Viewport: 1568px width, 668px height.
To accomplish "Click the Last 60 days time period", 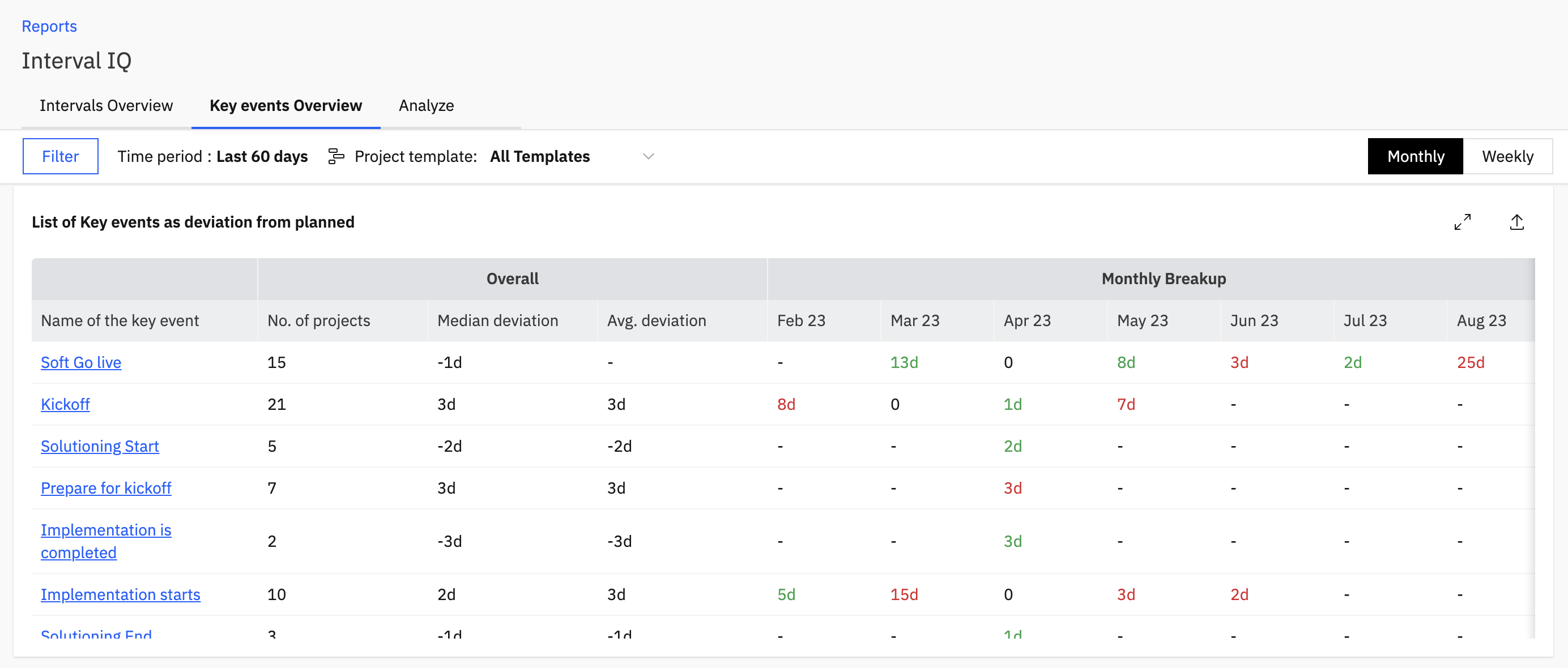I will click(262, 156).
